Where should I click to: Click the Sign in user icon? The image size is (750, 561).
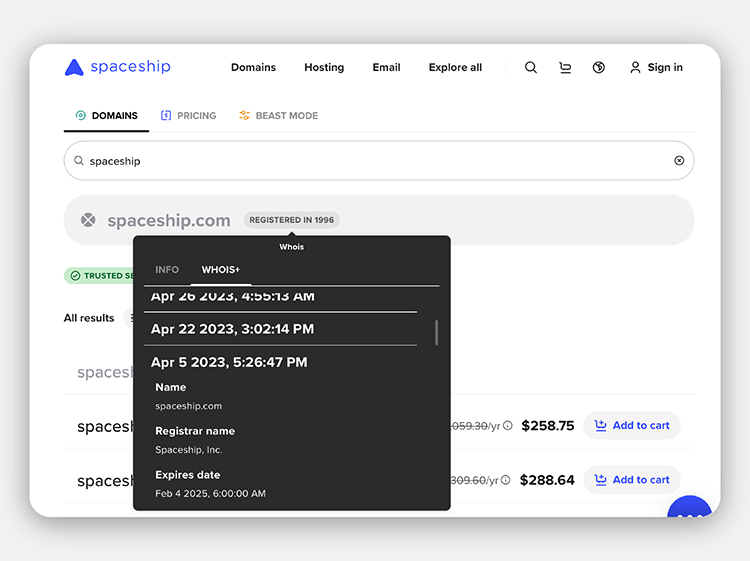[x=635, y=67]
